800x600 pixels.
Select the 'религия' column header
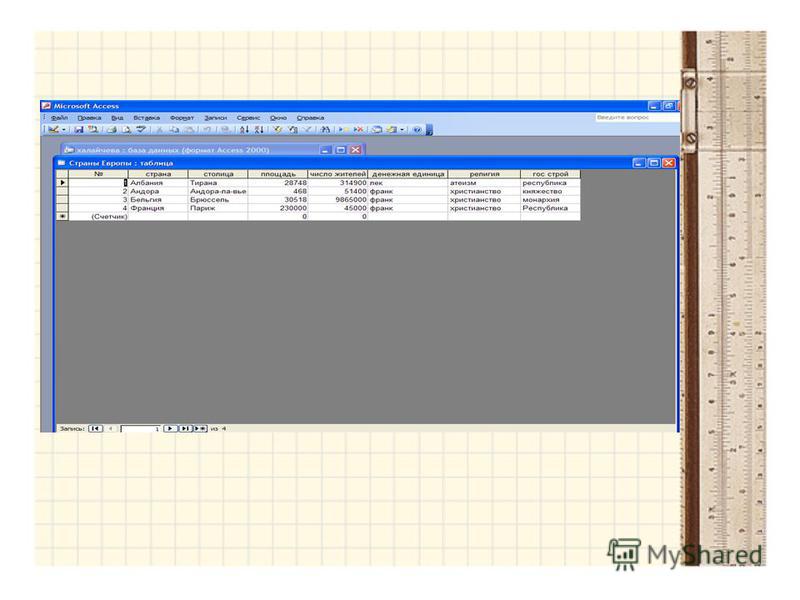(x=484, y=174)
